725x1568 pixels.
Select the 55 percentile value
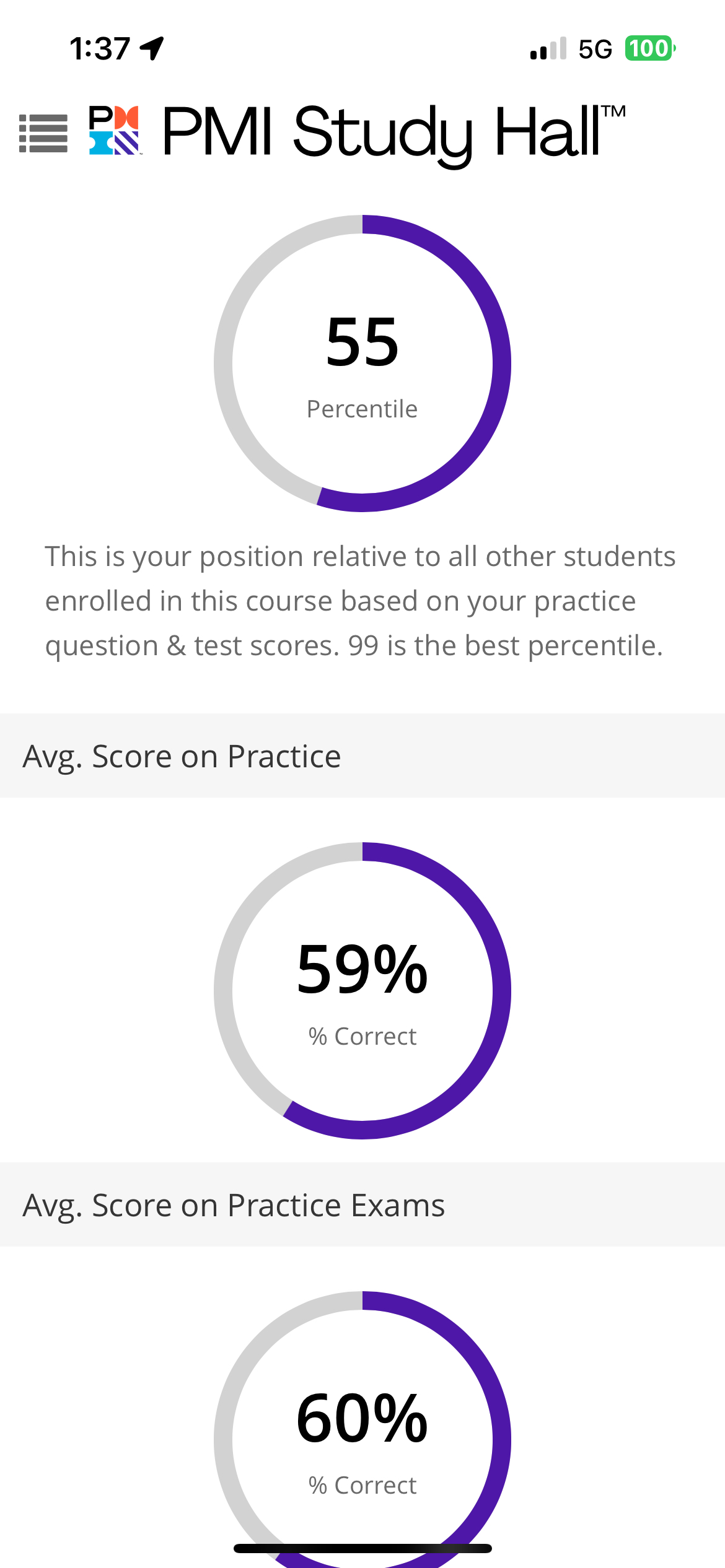pos(362,342)
